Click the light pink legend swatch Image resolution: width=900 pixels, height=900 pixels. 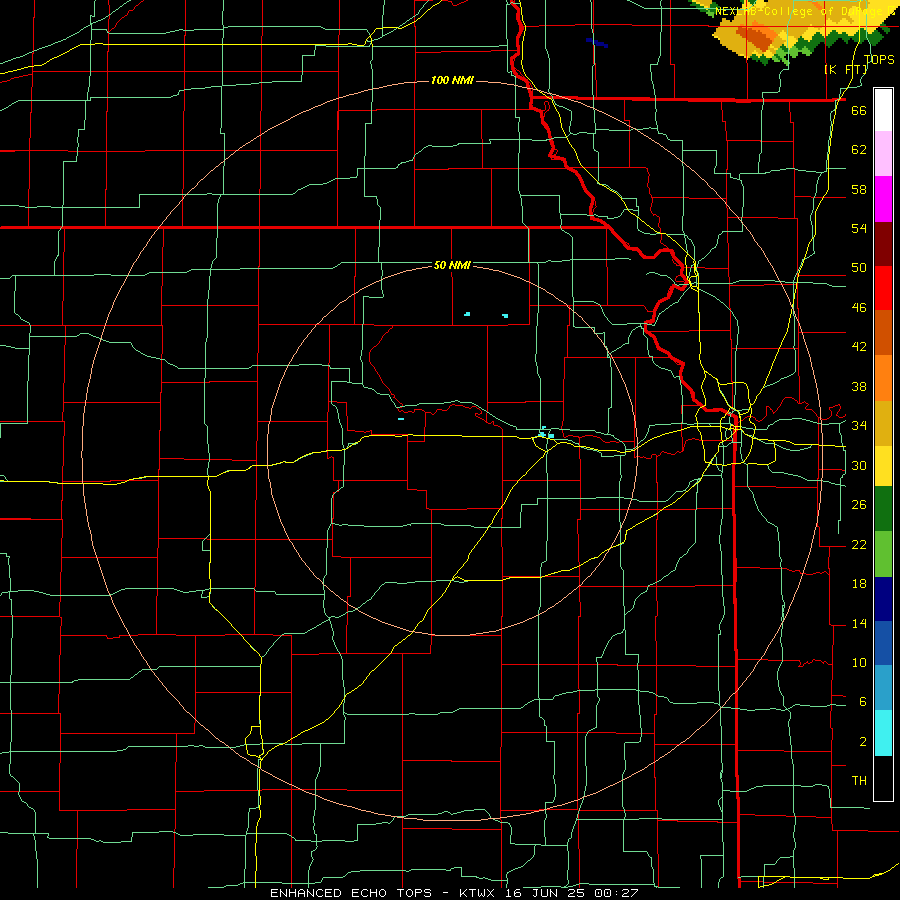pos(883,154)
